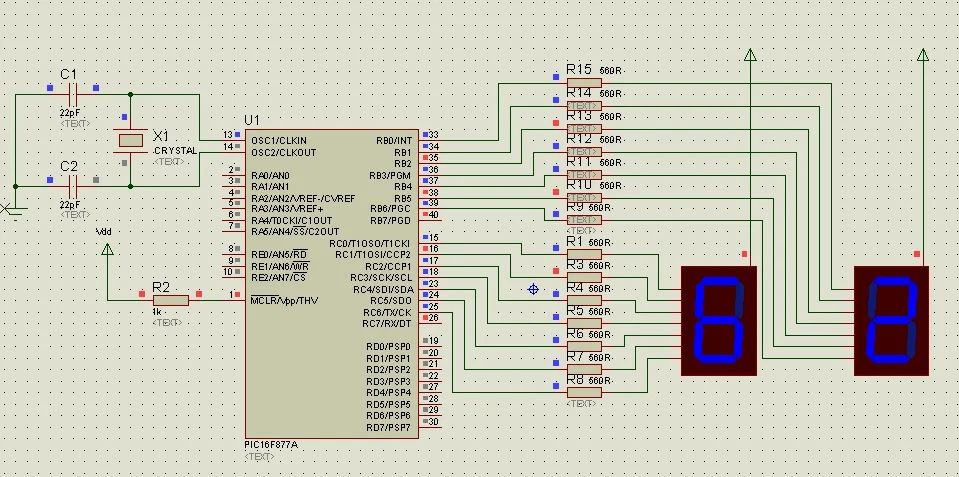The height and width of the screenshot is (477, 959).
Task: Click the 22pF value under C1
Action: (x=70, y=114)
